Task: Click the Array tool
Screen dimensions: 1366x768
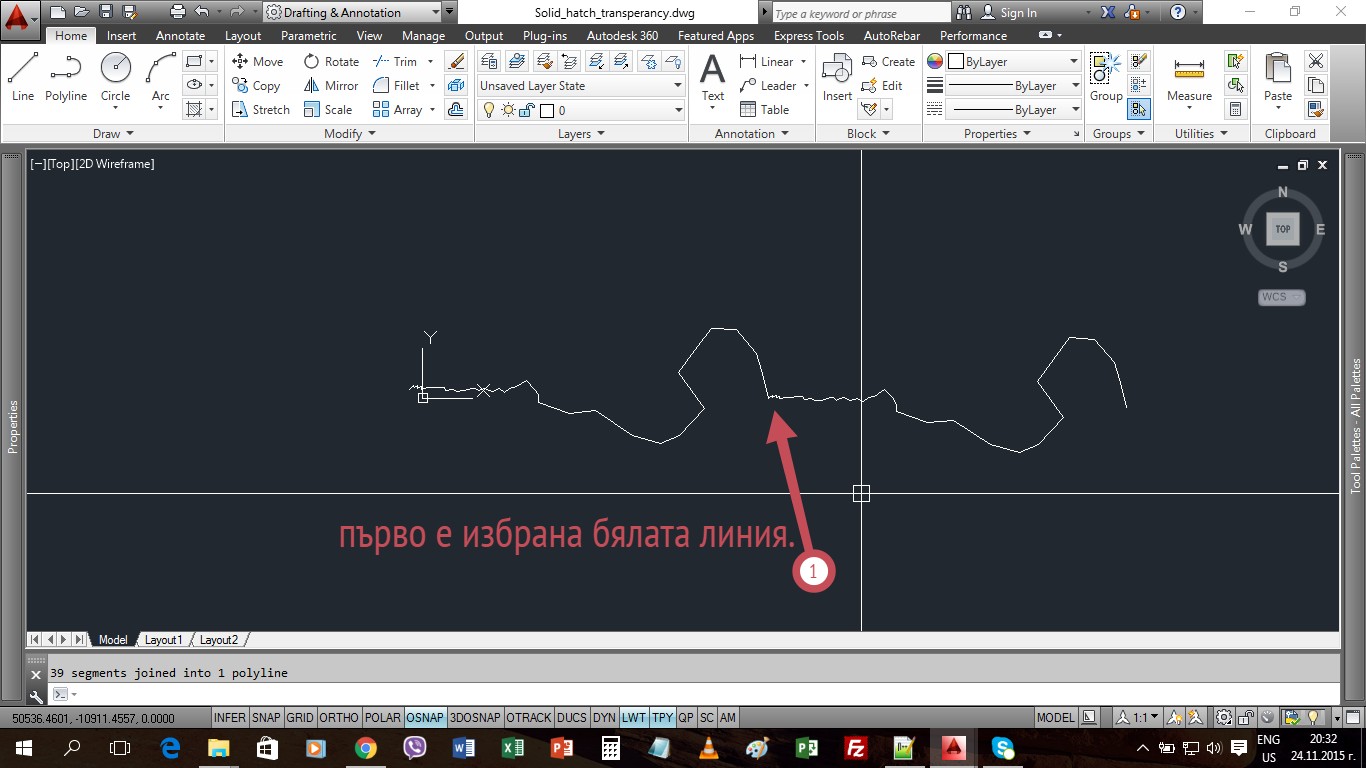Action: pyautogui.click(x=397, y=110)
